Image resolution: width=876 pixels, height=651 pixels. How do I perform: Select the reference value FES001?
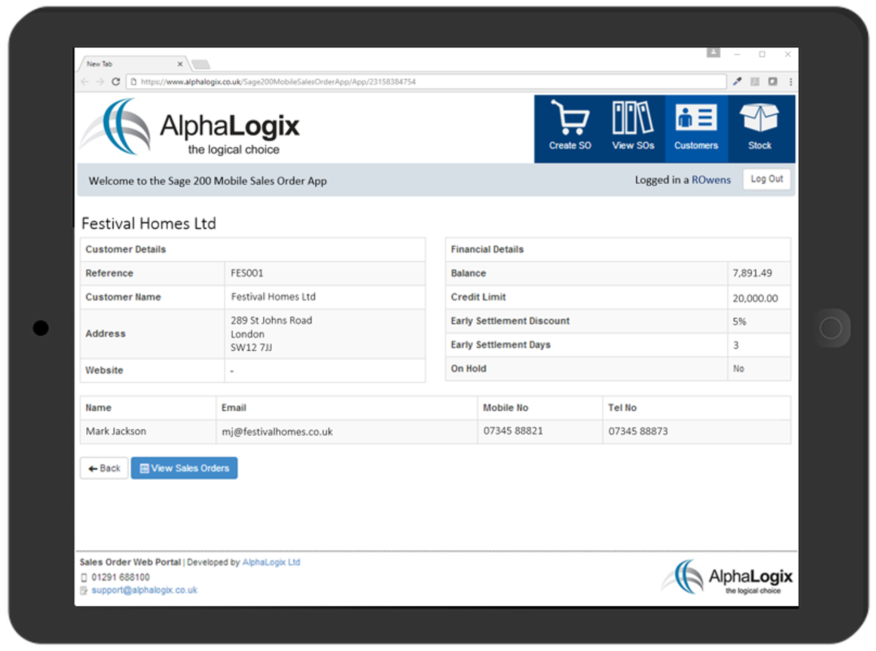coord(247,273)
